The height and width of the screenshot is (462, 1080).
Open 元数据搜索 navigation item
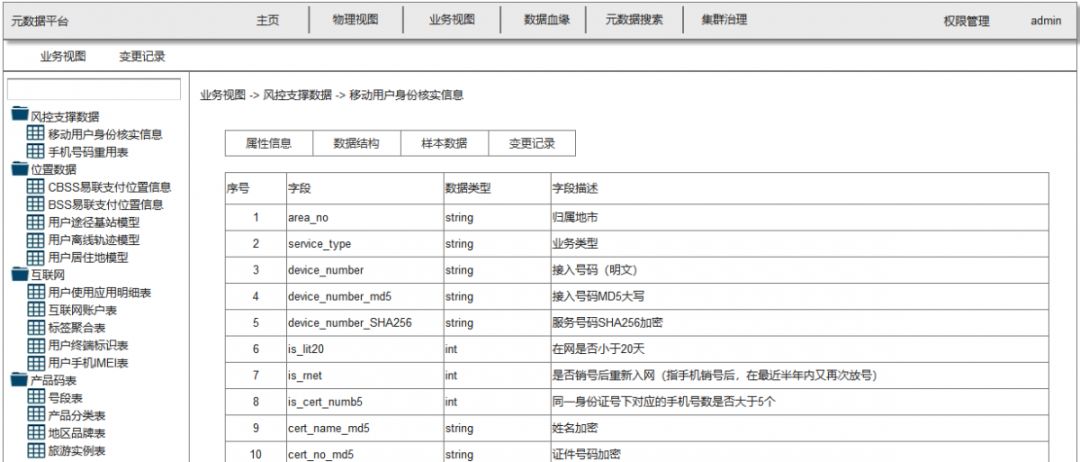[634, 20]
